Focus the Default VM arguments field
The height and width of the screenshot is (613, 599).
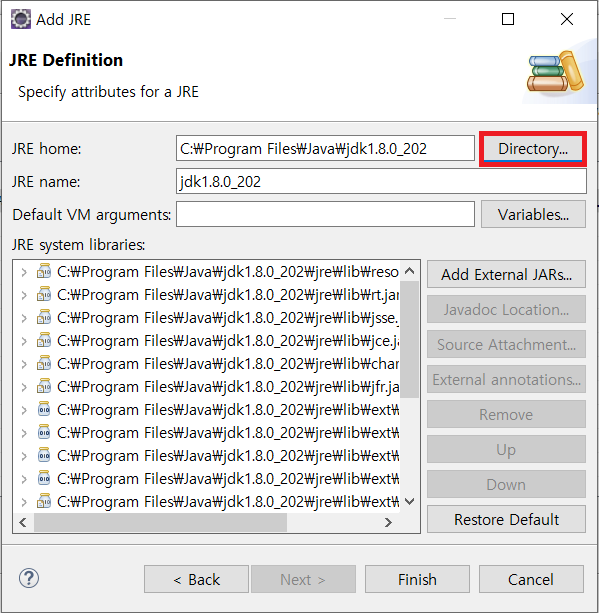tap(325, 214)
